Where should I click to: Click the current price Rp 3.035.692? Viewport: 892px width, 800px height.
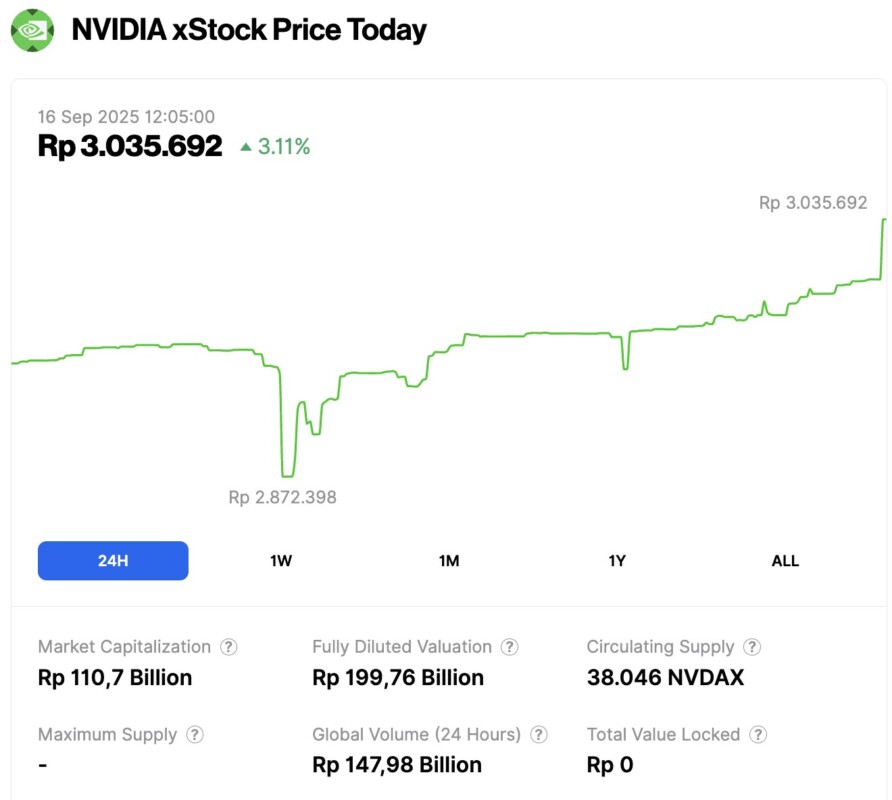(x=130, y=146)
